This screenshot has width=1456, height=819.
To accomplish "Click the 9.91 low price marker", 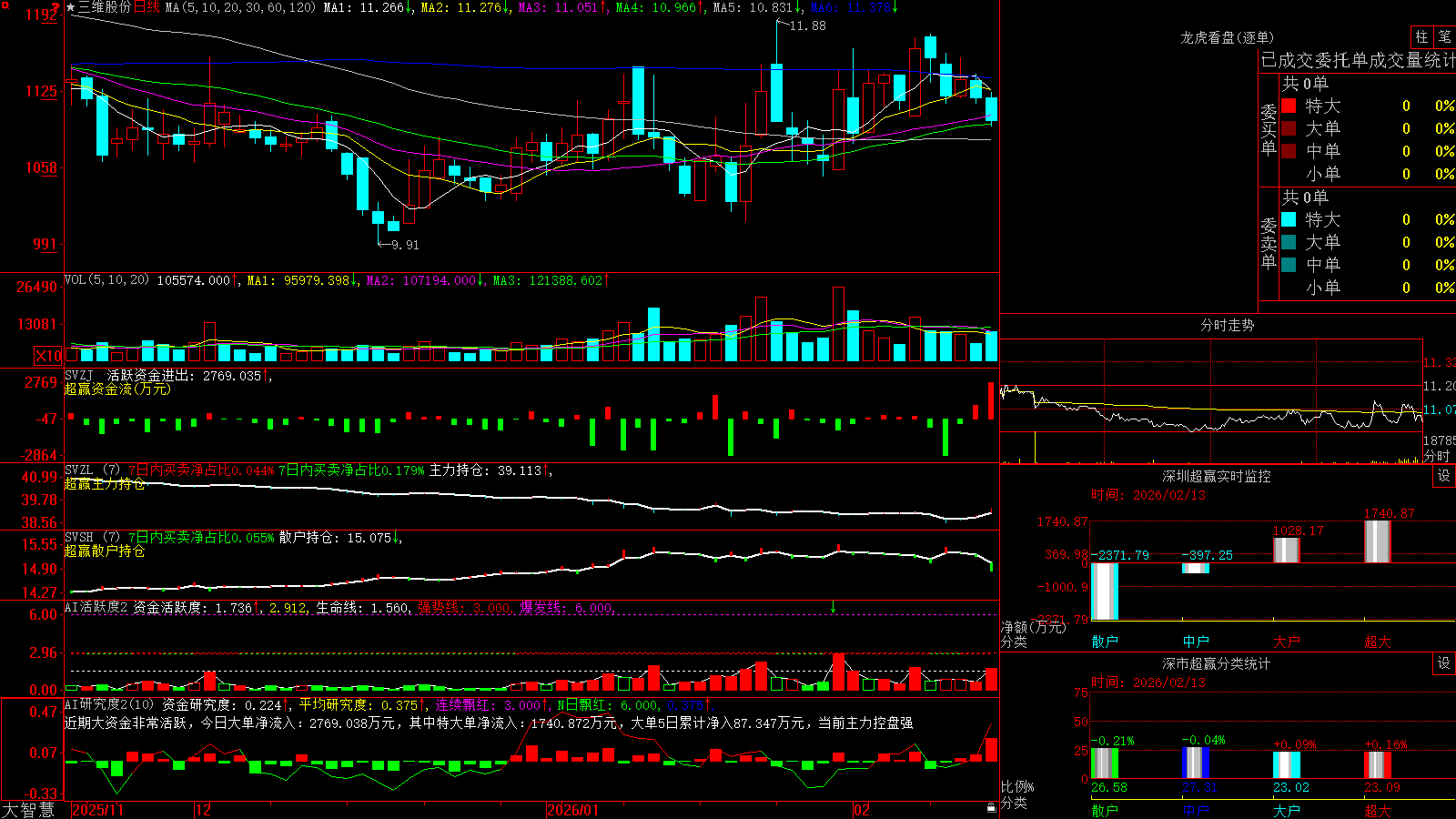I will tap(405, 245).
